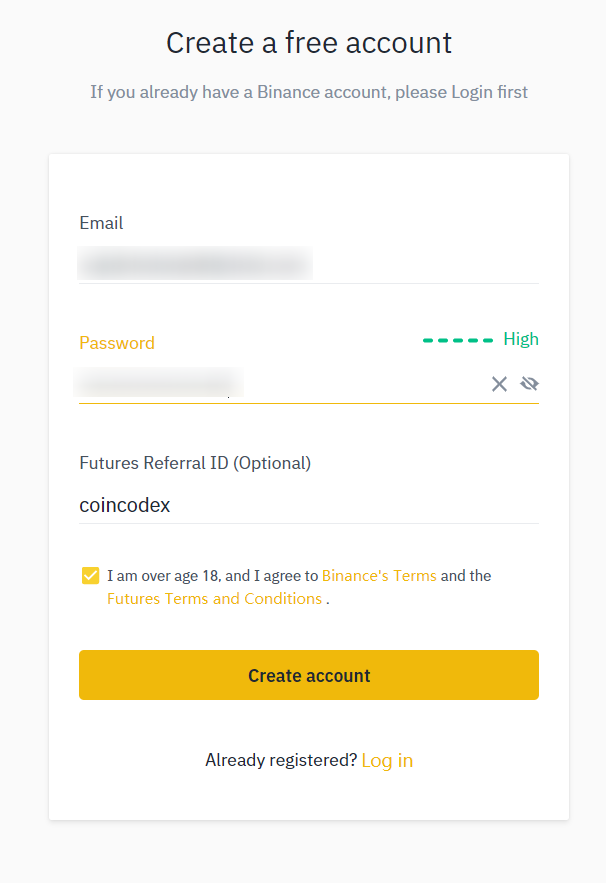Open Binance's Terms

[378, 575]
